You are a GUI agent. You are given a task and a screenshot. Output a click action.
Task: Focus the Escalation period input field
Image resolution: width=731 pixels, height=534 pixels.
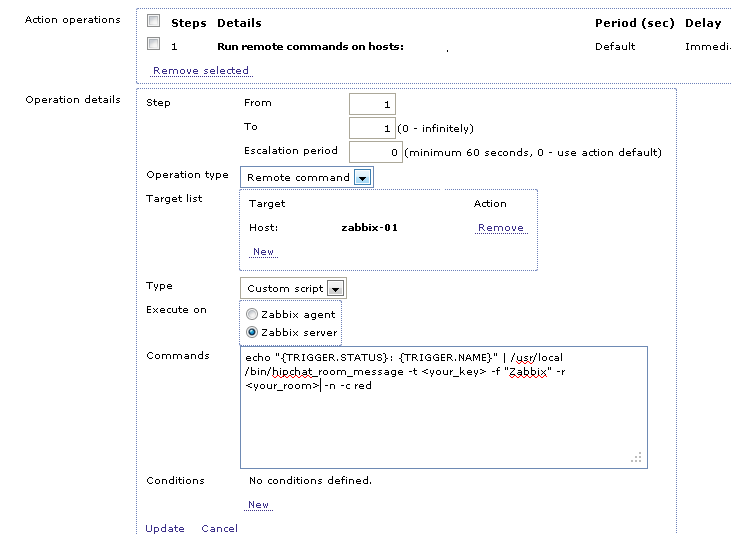click(x=376, y=152)
